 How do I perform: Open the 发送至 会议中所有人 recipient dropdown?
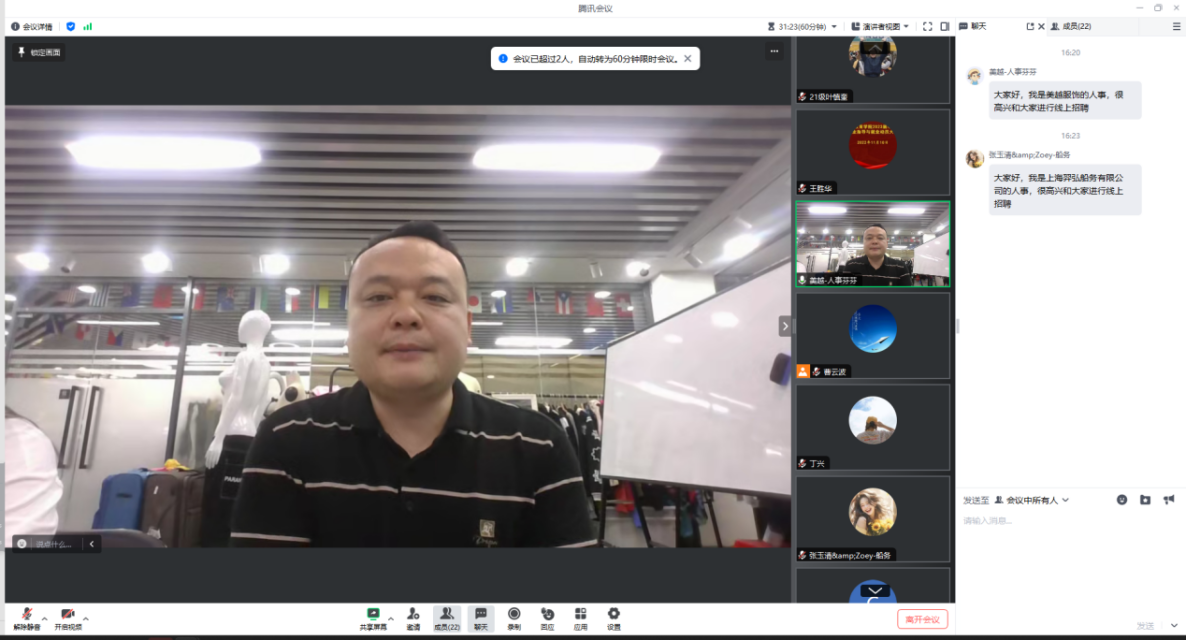point(1037,500)
